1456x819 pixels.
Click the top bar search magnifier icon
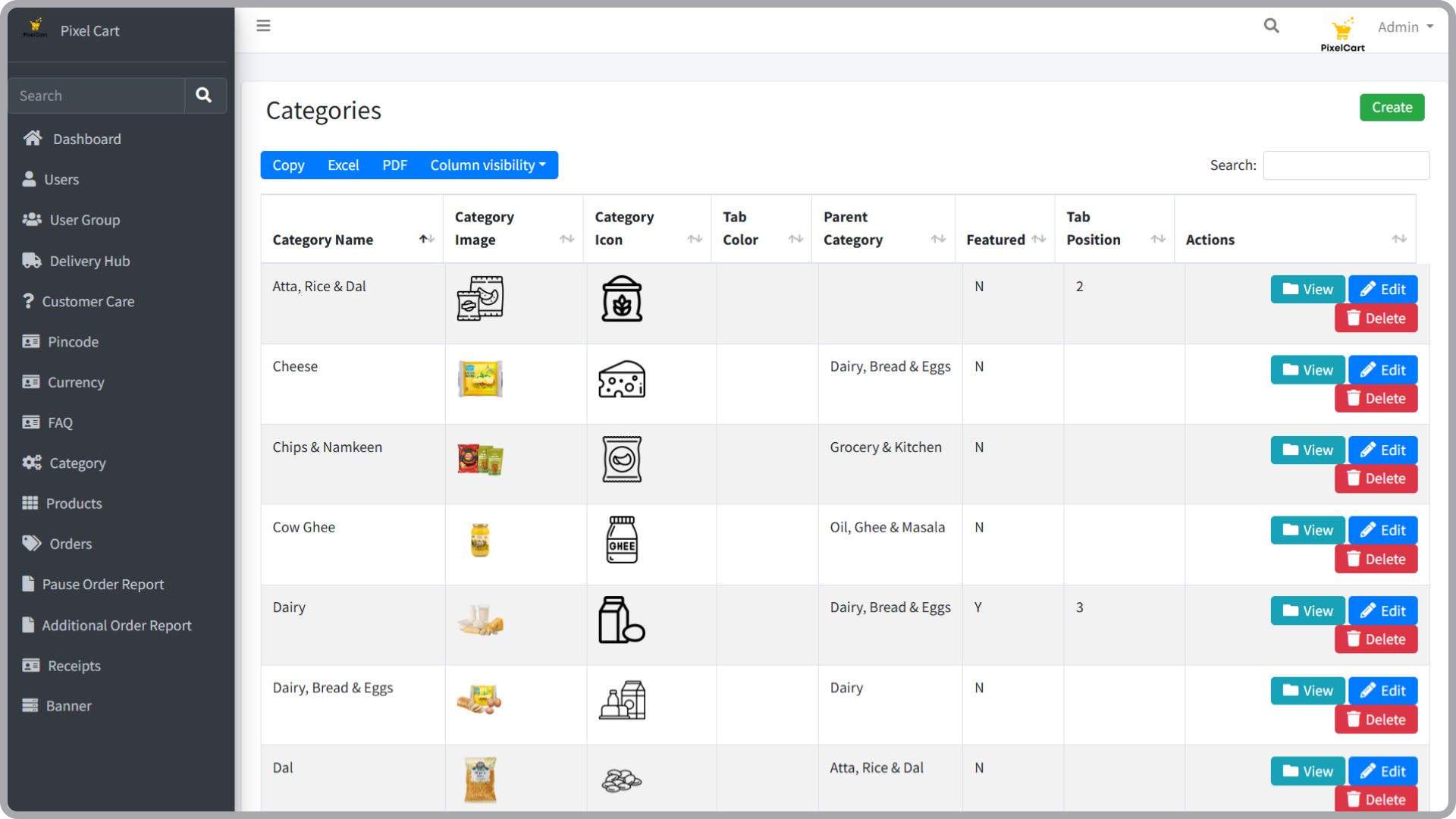coord(1271,26)
